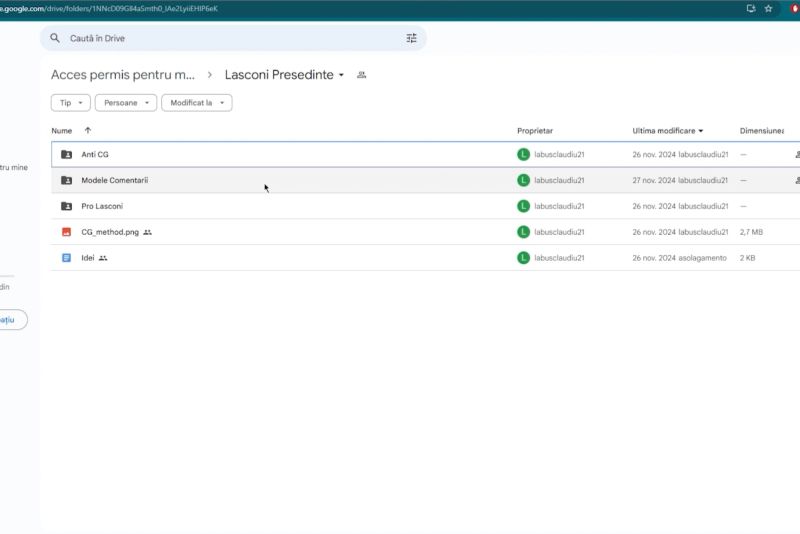Open advanced search filter options icon
The height and width of the screenshot is (534, 800).
[411, 38]
